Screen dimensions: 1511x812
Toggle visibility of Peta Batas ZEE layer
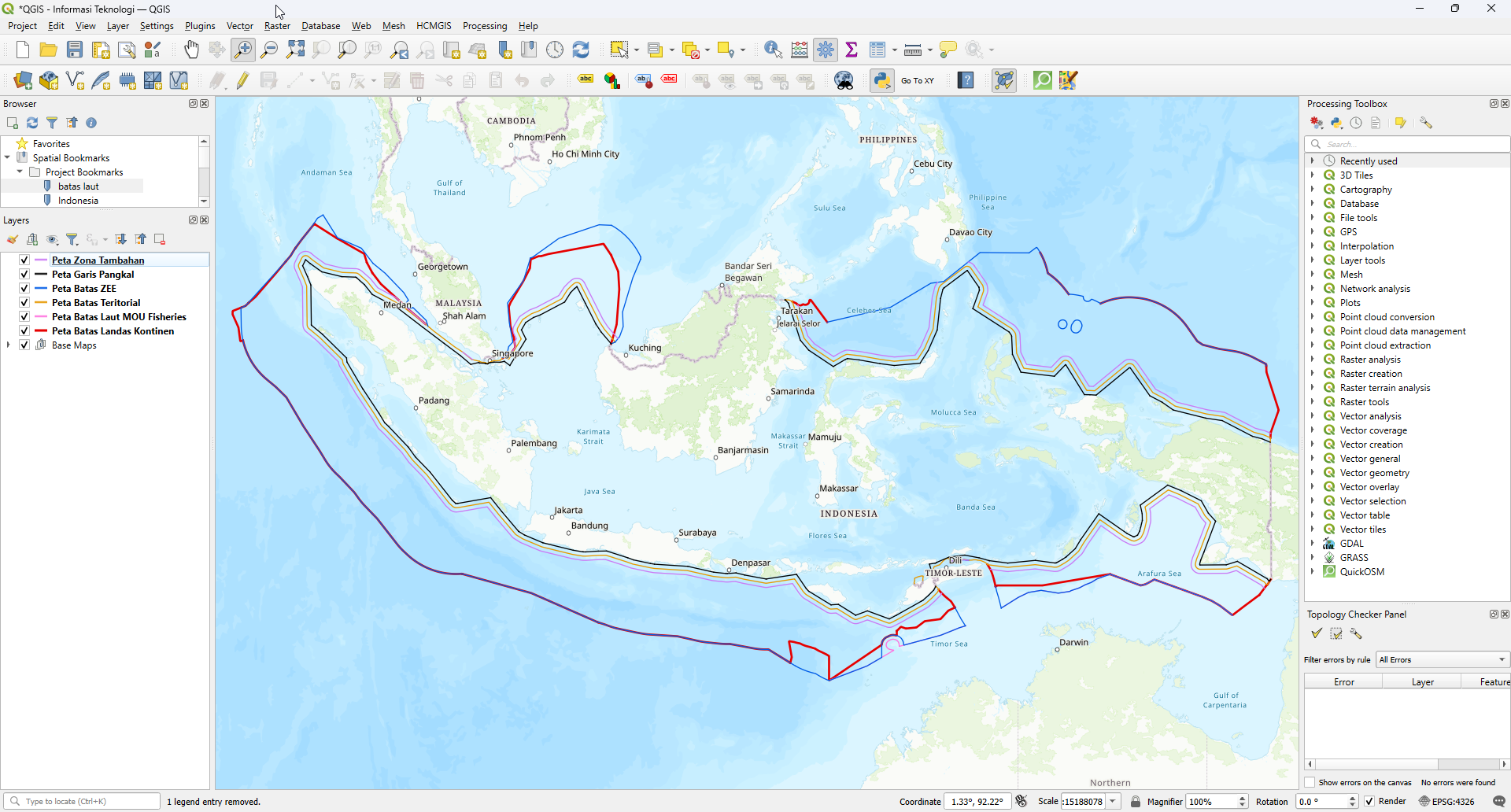[x=24, y=289]
